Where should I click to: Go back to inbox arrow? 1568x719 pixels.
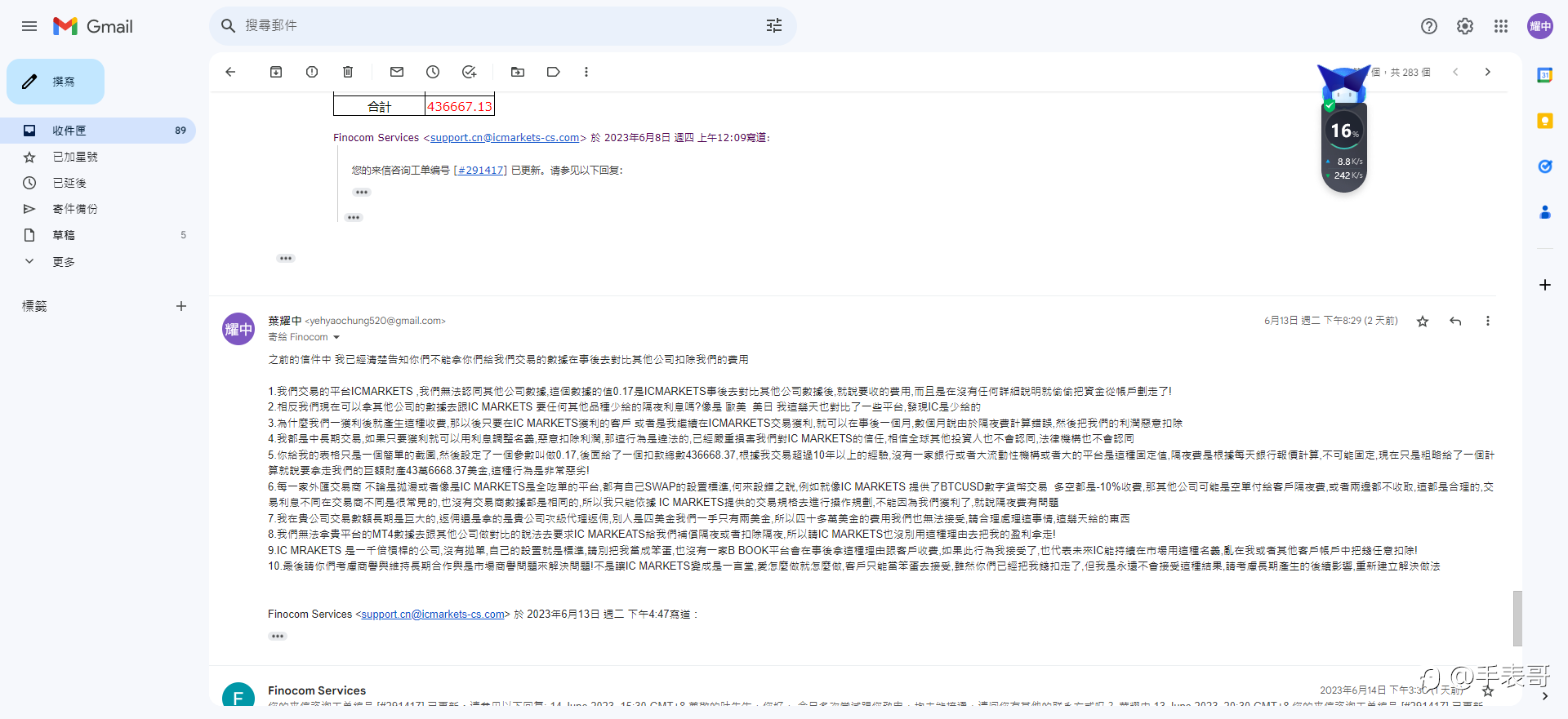coord(230,72)
